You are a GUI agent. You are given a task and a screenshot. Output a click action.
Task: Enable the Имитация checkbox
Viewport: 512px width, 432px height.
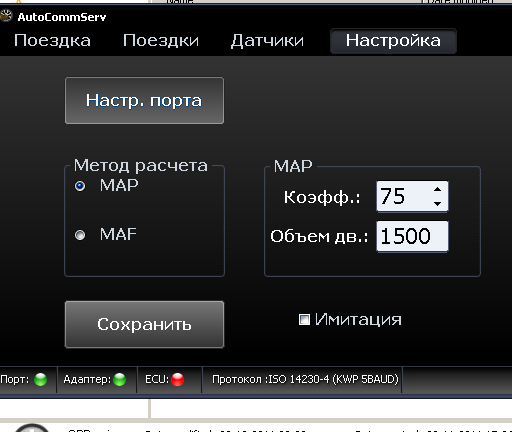click(x=304, y=319)
